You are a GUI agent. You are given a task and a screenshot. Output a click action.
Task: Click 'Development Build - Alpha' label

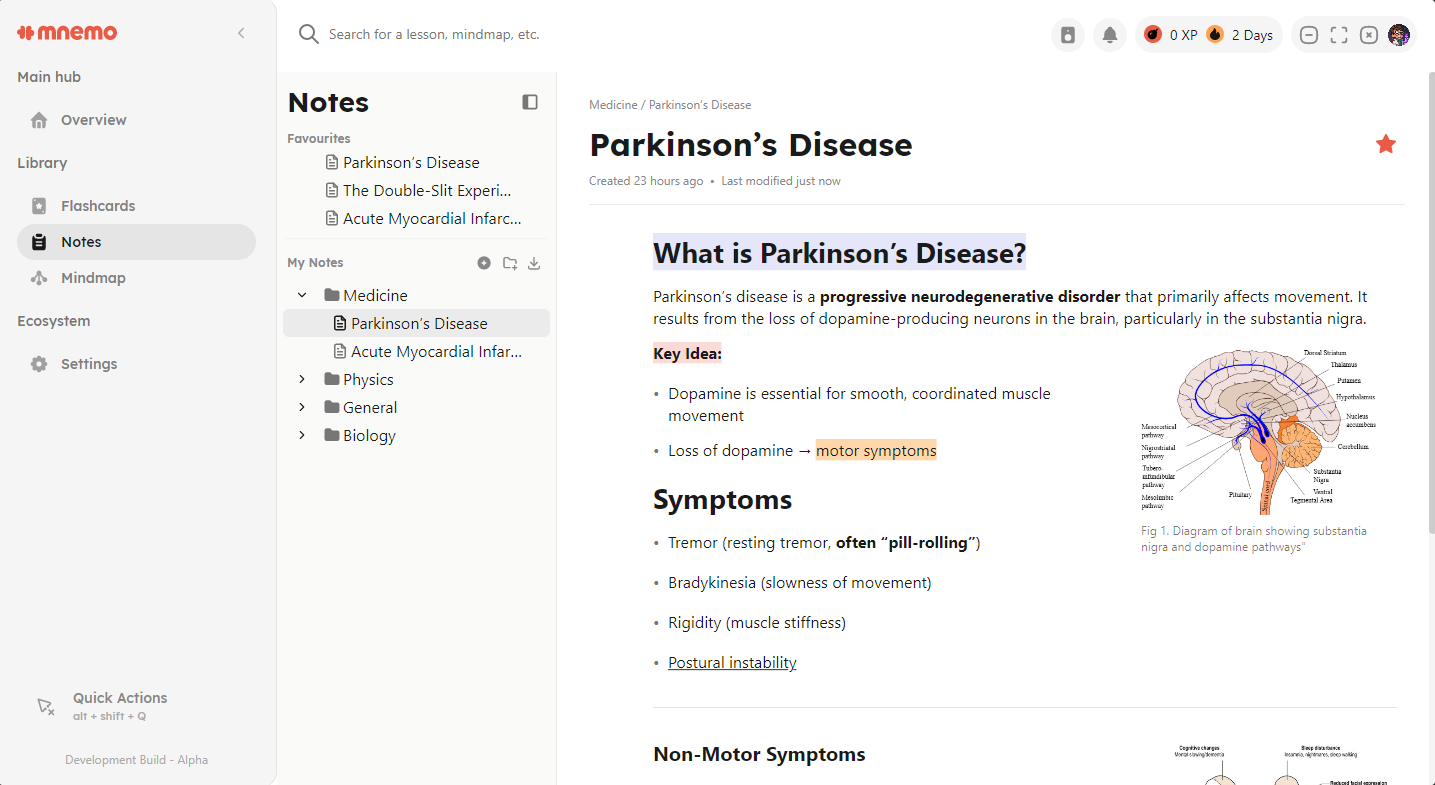coord(136,760)
